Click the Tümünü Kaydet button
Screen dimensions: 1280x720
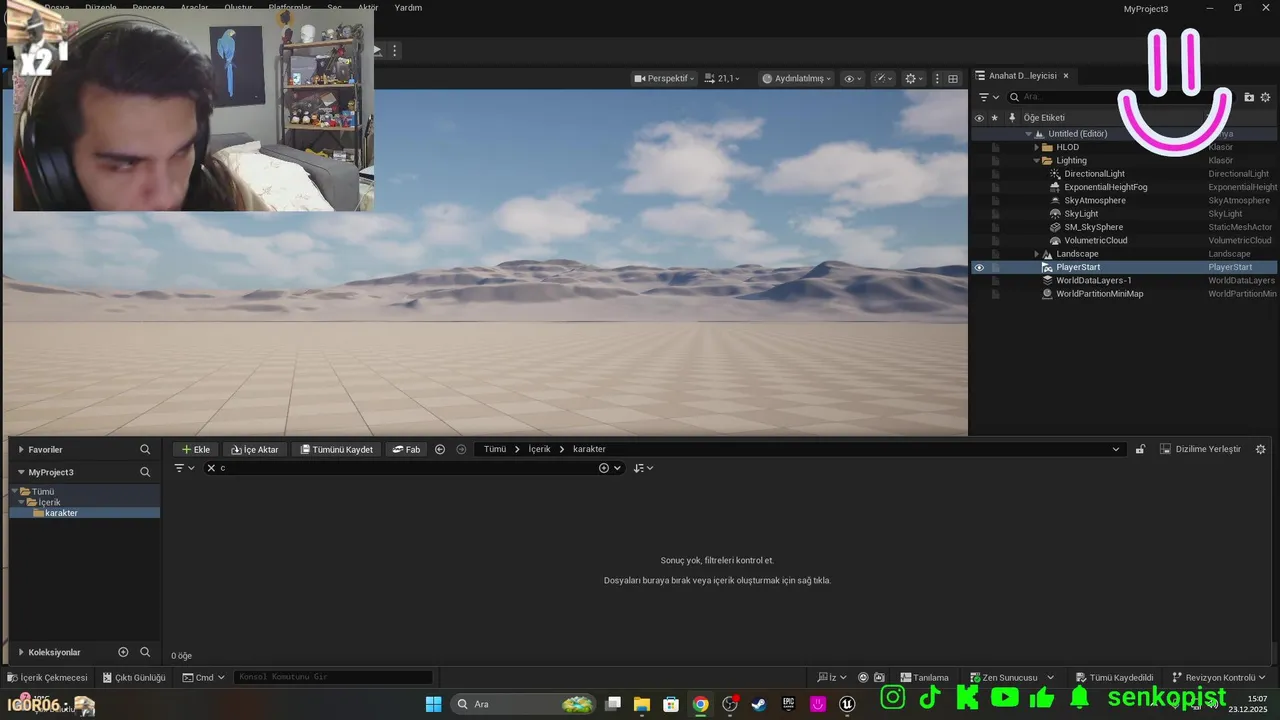(x=336, y=450)
